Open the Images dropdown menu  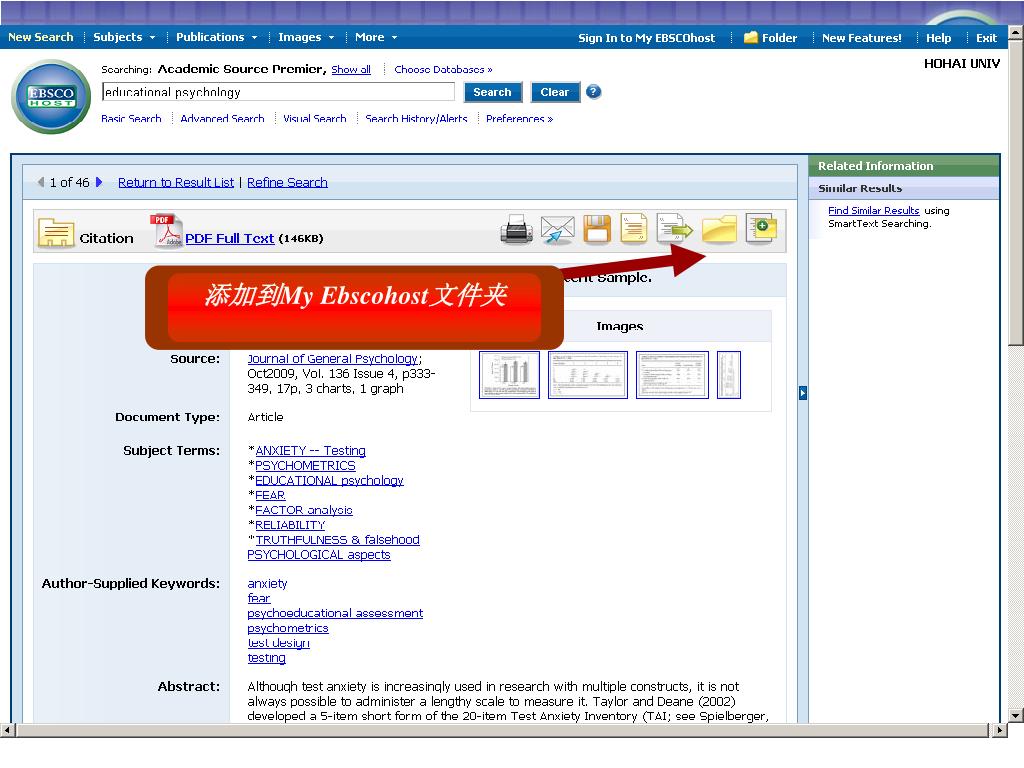pos(306,37)
